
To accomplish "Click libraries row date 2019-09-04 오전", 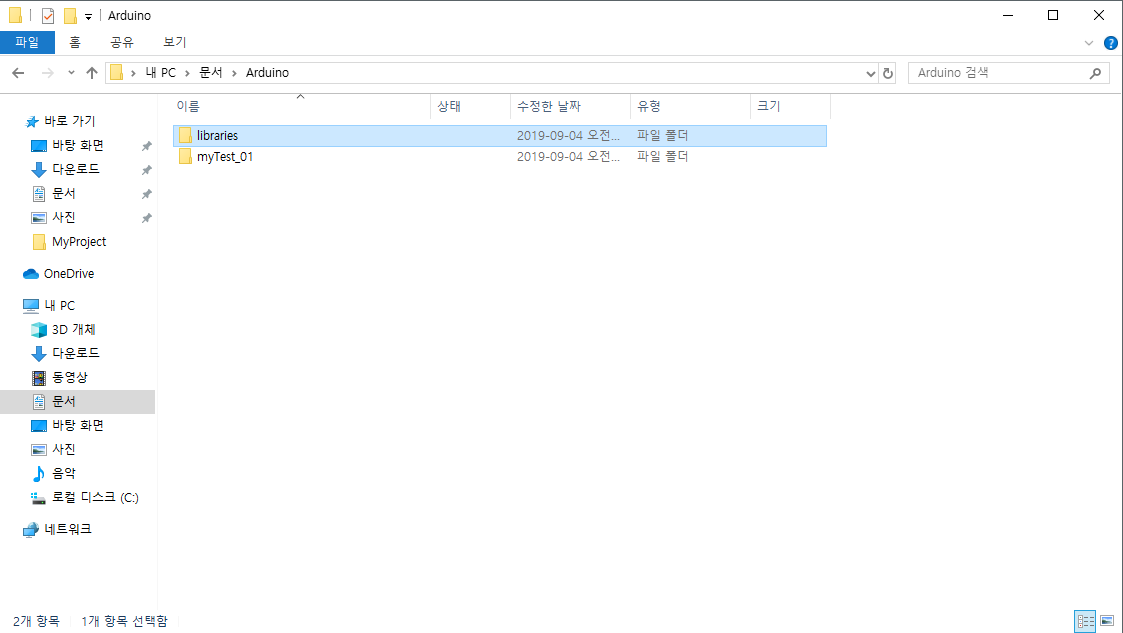I will click(568, 135).
